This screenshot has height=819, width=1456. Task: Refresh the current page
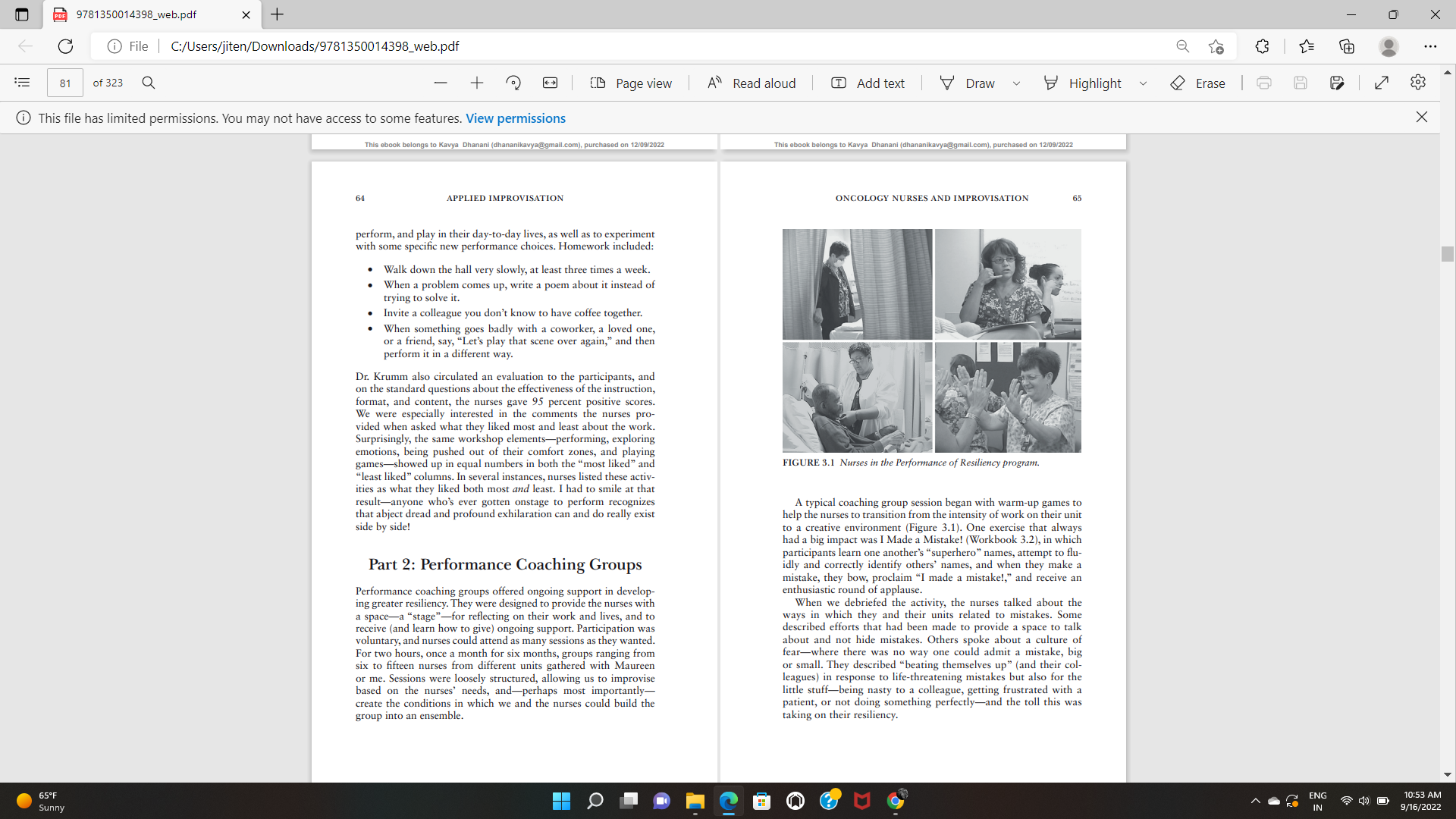click(66, 46)
